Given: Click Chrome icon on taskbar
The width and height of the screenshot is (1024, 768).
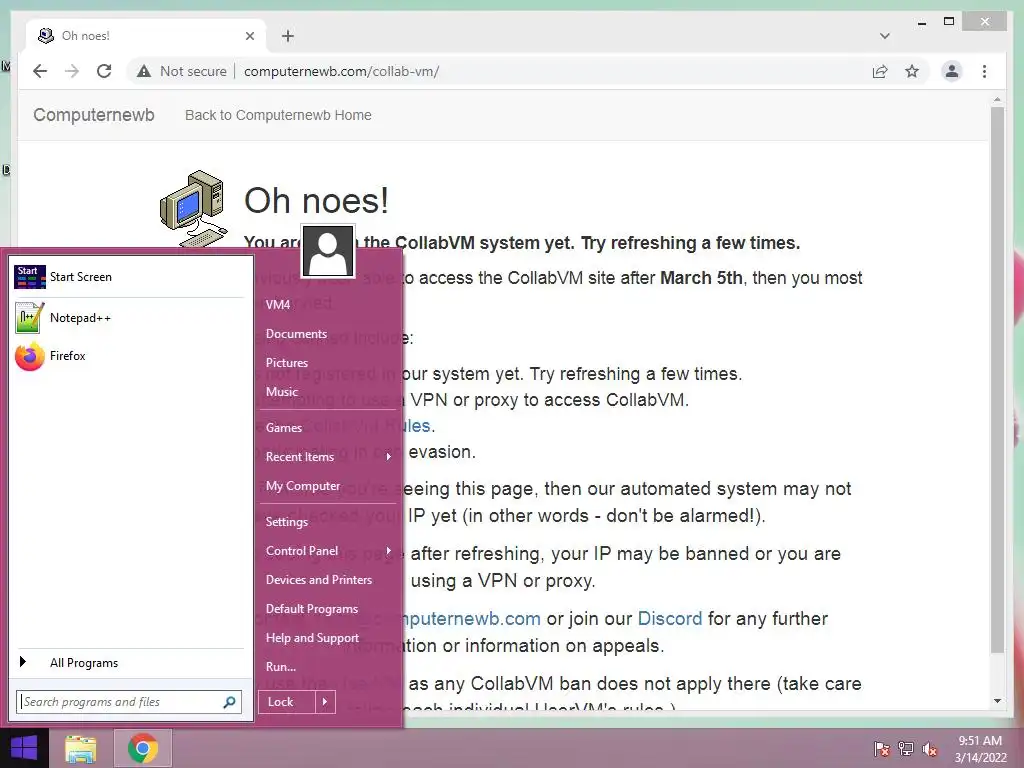Looking at the screenshot, I should [x=142, y=748].
